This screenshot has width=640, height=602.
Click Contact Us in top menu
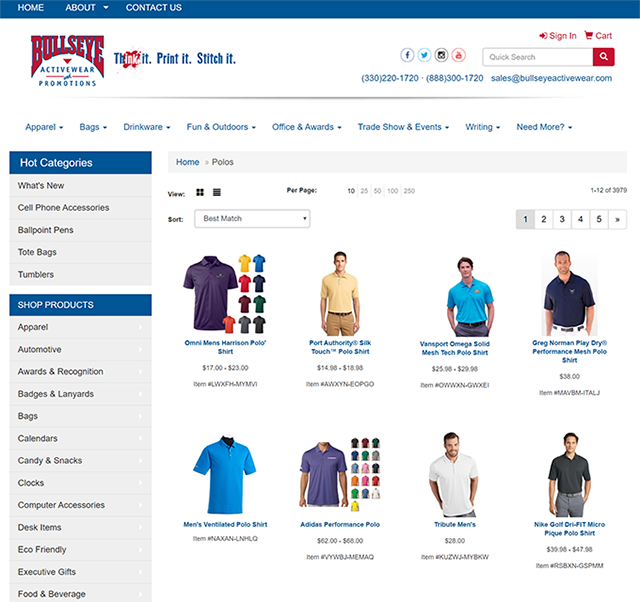[x=153, y=8]
